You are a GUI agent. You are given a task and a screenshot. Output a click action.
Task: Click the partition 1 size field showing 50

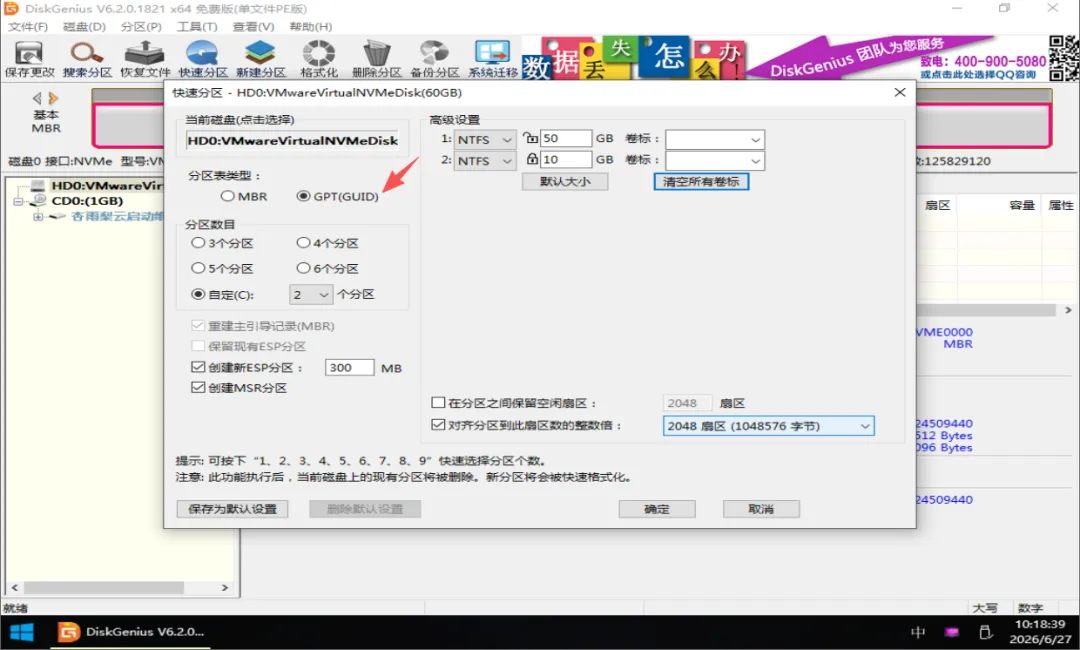point(565,138)
